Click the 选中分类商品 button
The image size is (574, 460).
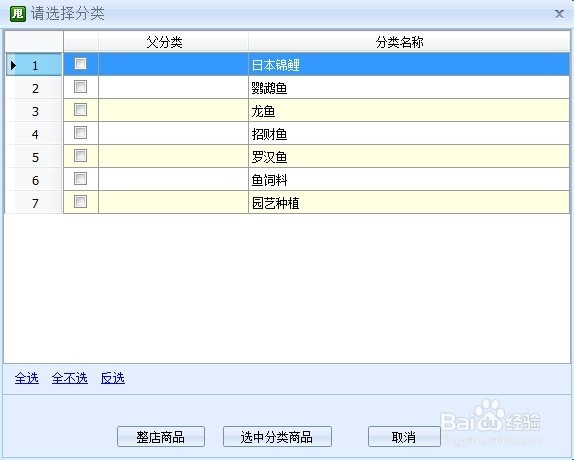coord(277,437)
